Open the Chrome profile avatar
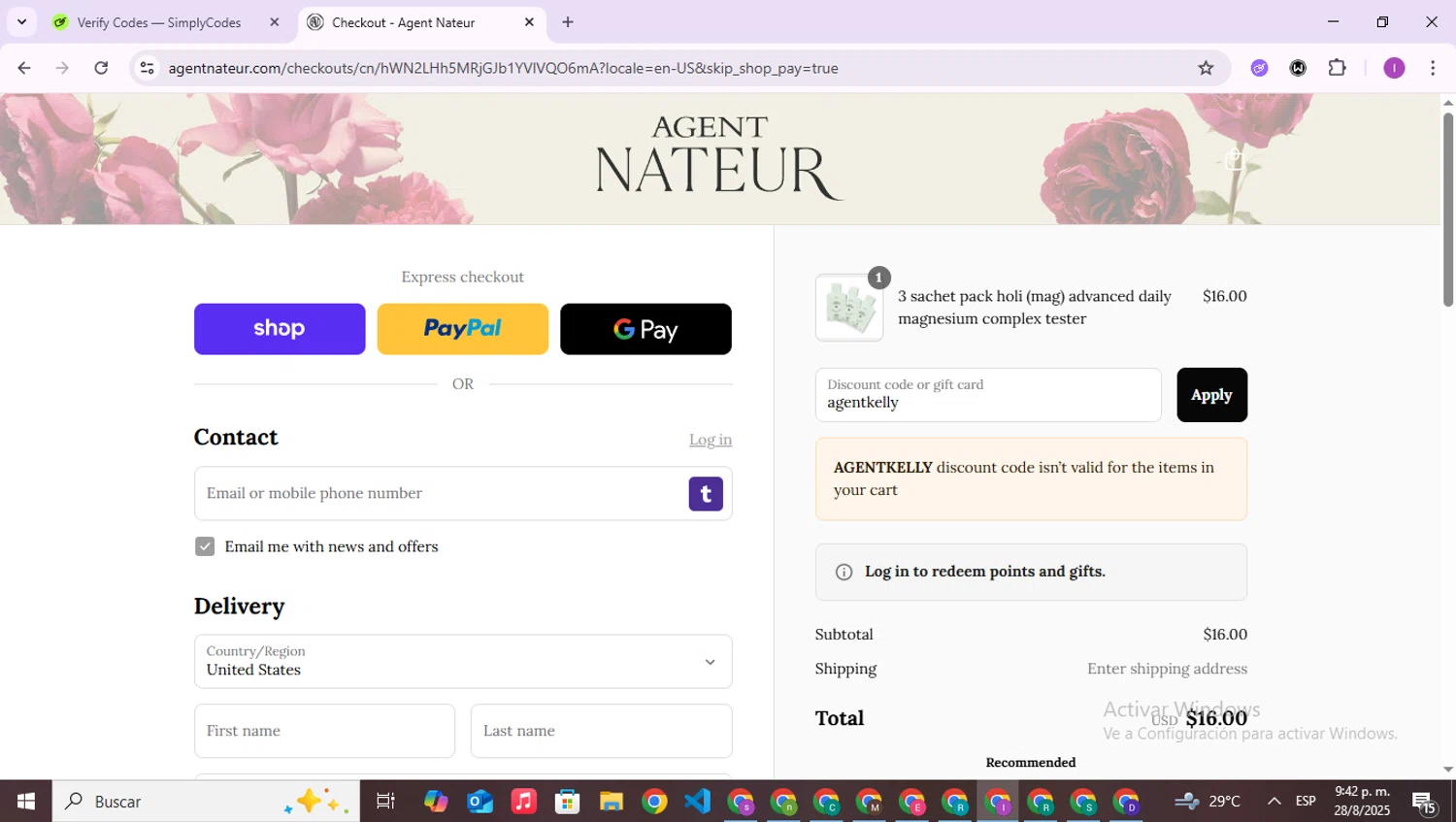 coord(1394,68)
